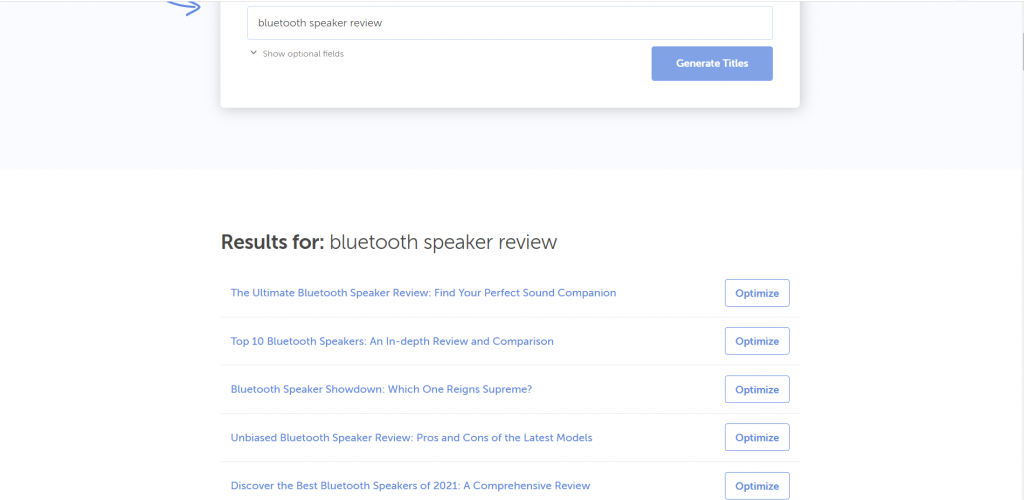Select 'Discover the Best Bluetooth Speakers of 2021' title

[x=410, y=486]
